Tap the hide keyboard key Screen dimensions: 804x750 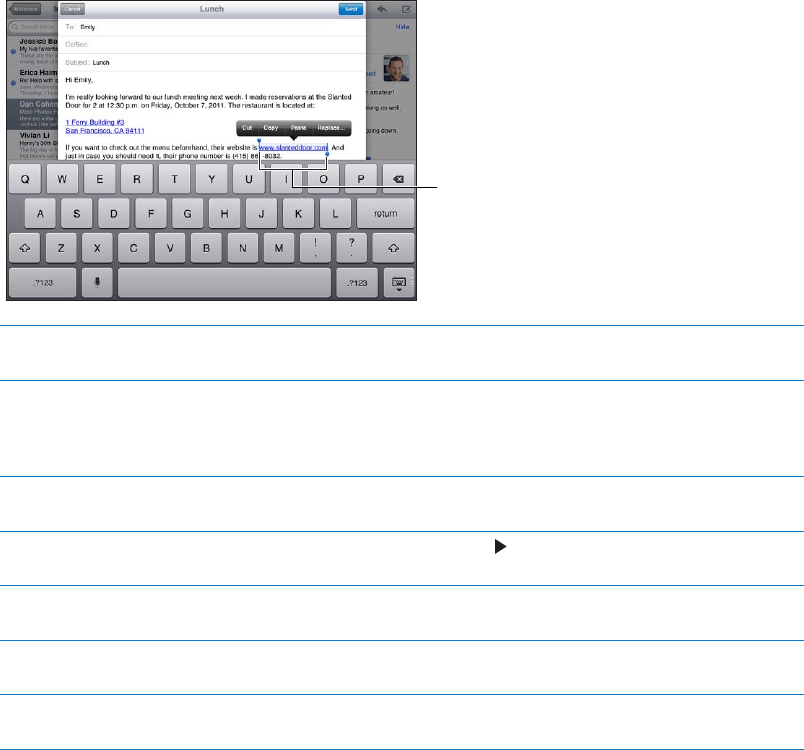pos(399,283)
